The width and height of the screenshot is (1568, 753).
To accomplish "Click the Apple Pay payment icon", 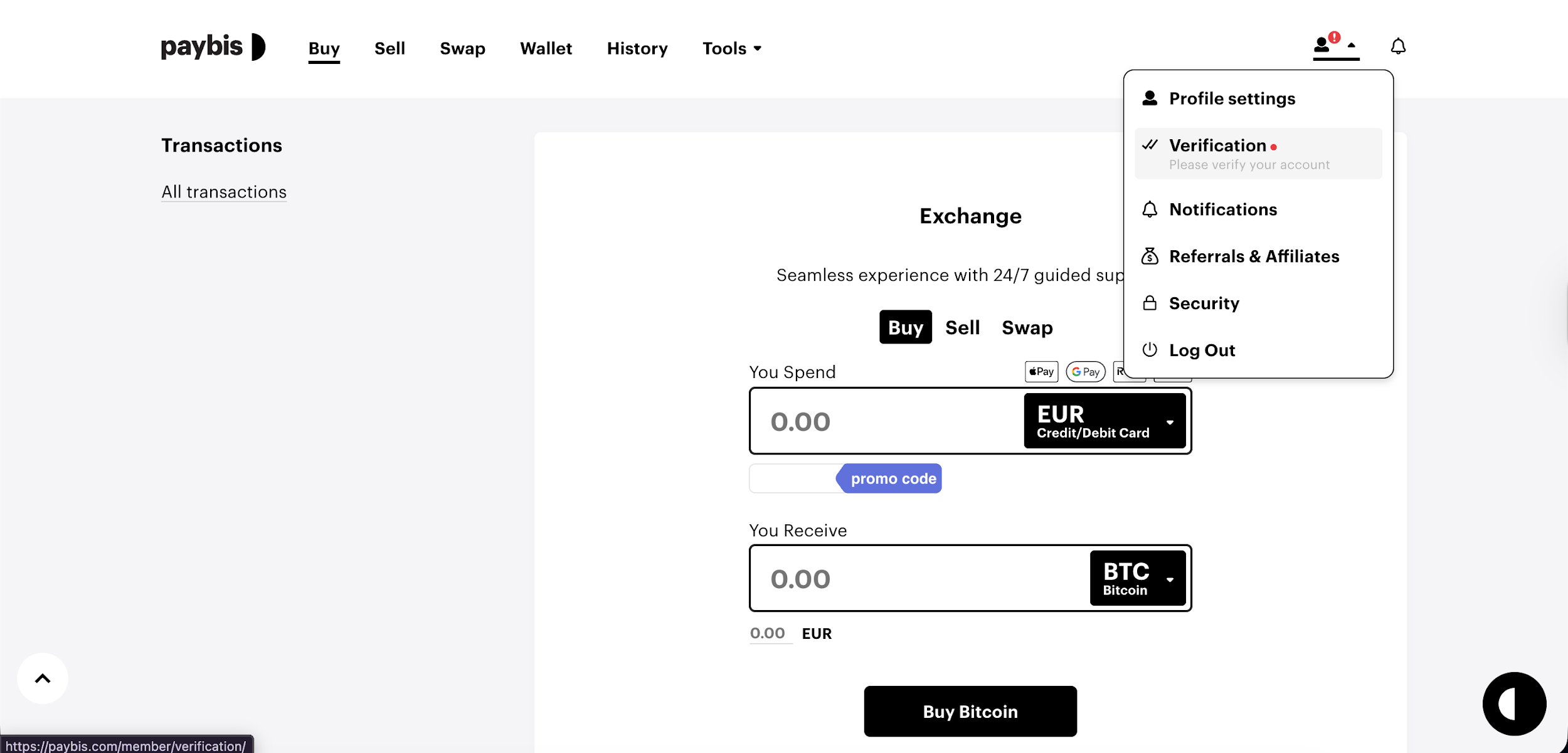I will point(1041,372).
